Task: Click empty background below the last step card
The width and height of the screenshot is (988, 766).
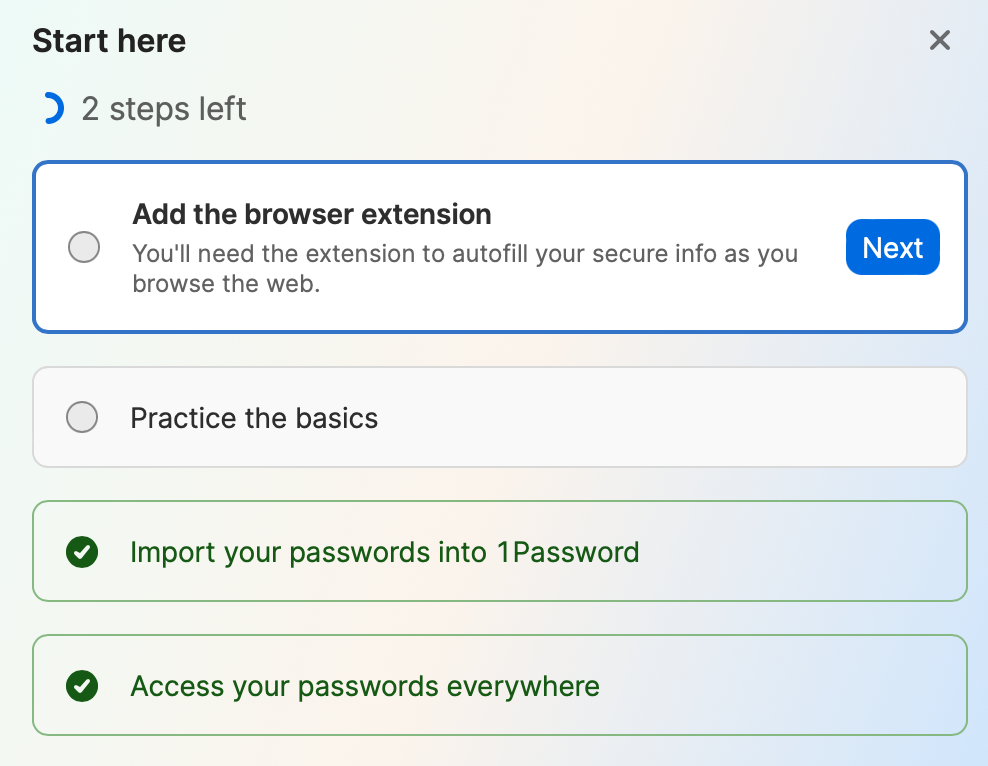Action: pos(500,752)
